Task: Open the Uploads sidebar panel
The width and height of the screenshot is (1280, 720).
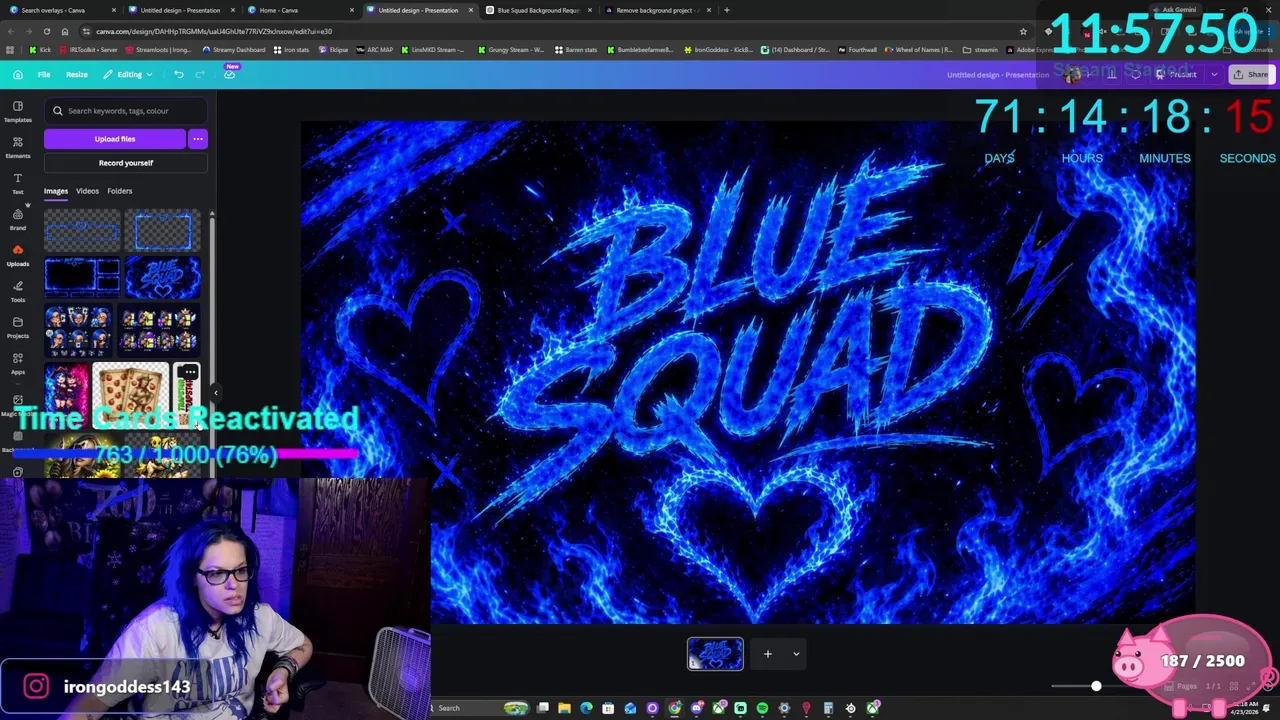Action: pos(18,255)
